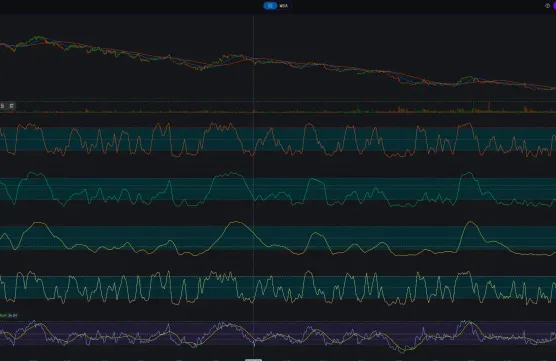556x361 pixels.
Task: Click the second small icon left of volume pane
Action: coord(11,106)
